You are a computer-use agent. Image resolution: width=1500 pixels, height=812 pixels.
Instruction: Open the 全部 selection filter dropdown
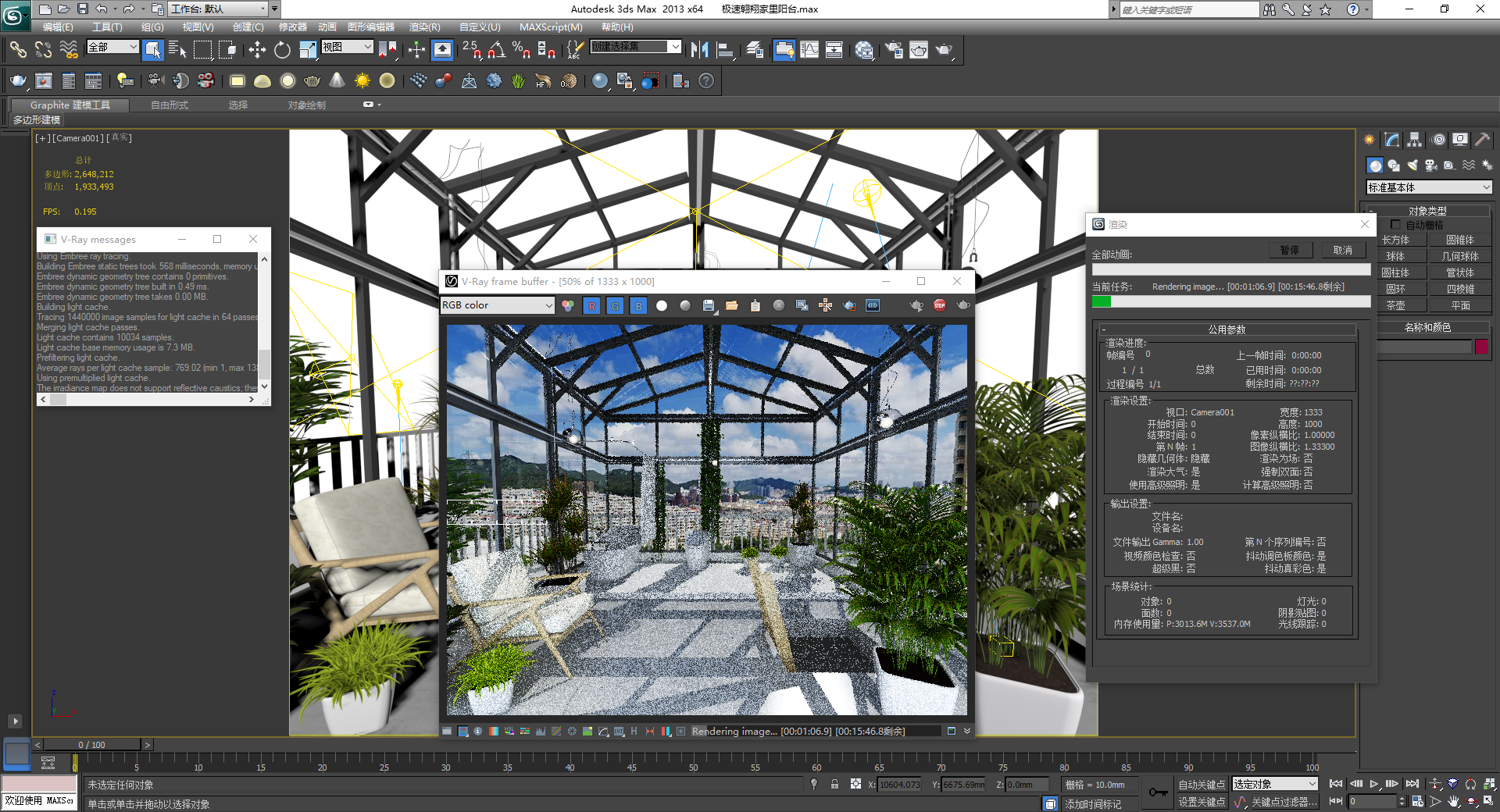click(x=112, y=48)
